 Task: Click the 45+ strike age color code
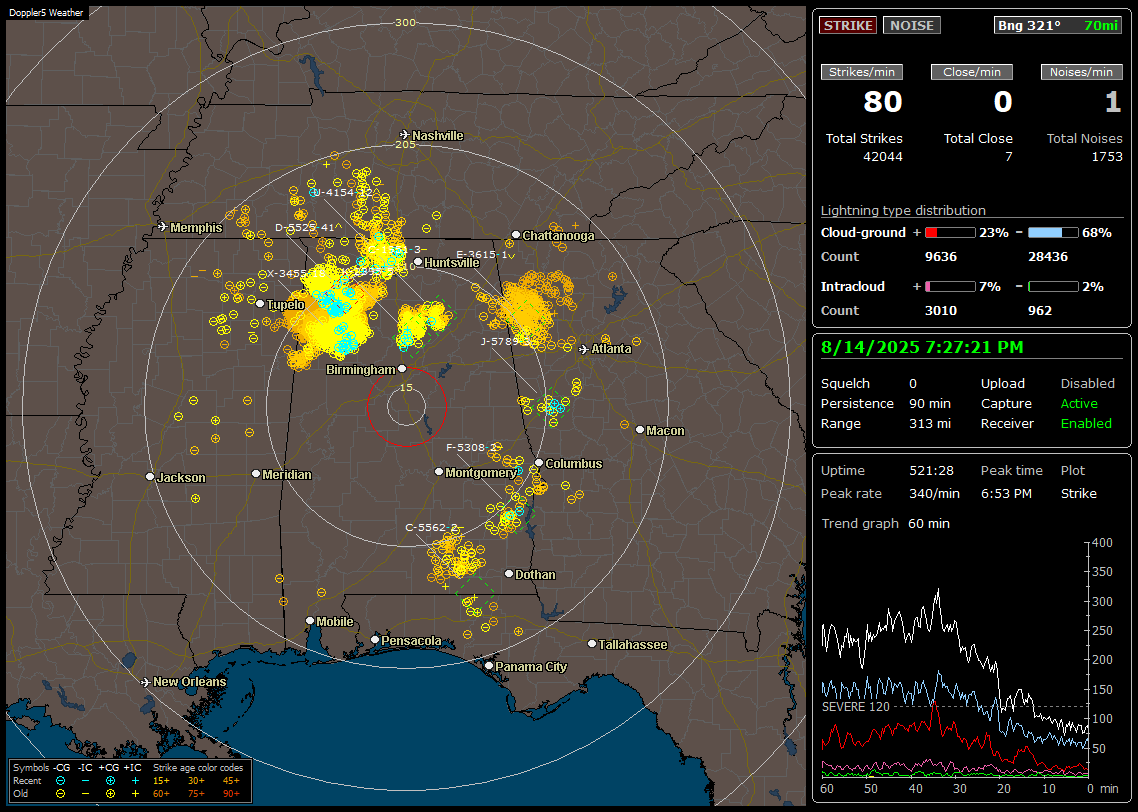(x=231, y=781)
